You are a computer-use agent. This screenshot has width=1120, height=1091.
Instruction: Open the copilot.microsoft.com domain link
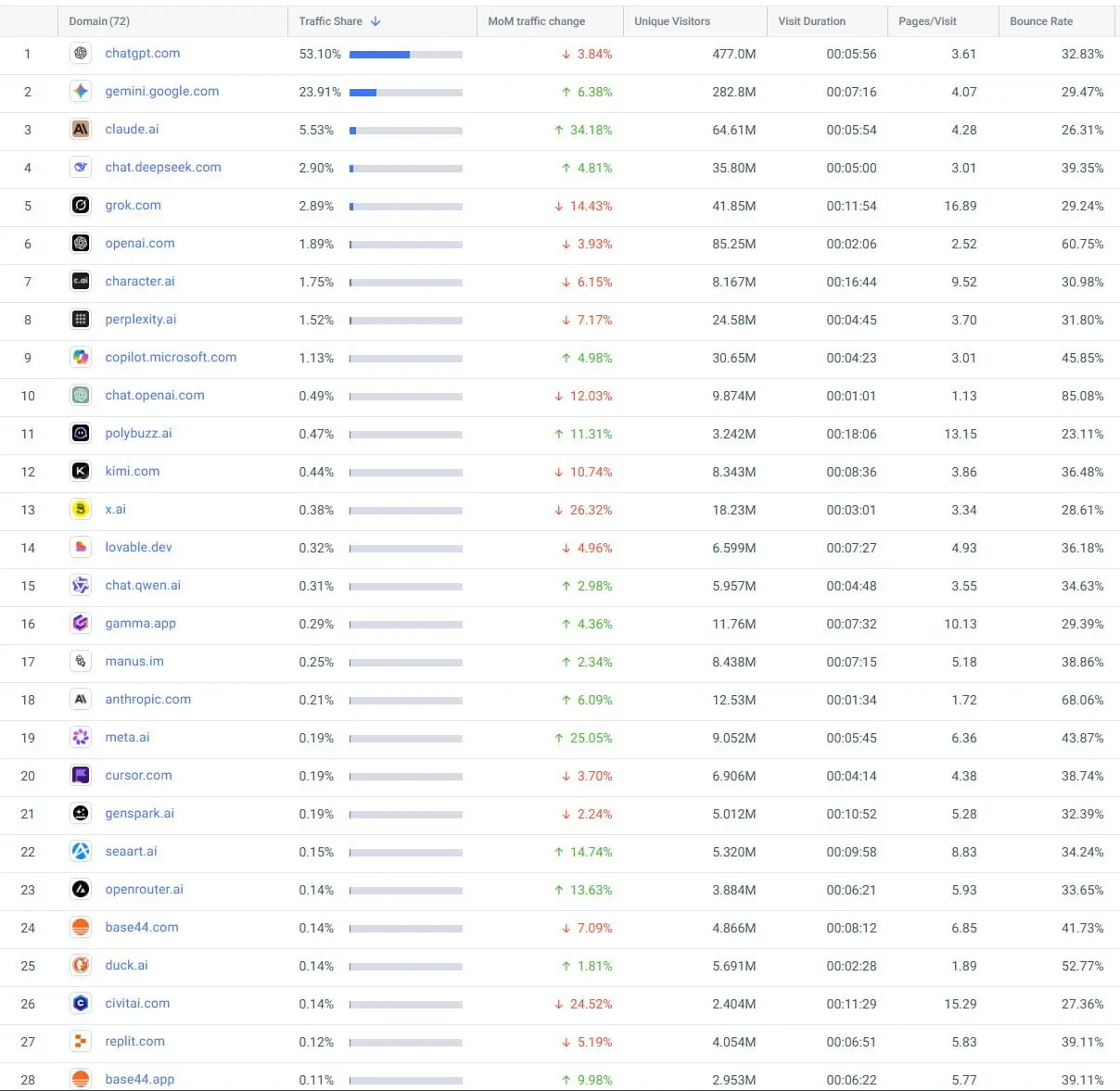point(171,358)
